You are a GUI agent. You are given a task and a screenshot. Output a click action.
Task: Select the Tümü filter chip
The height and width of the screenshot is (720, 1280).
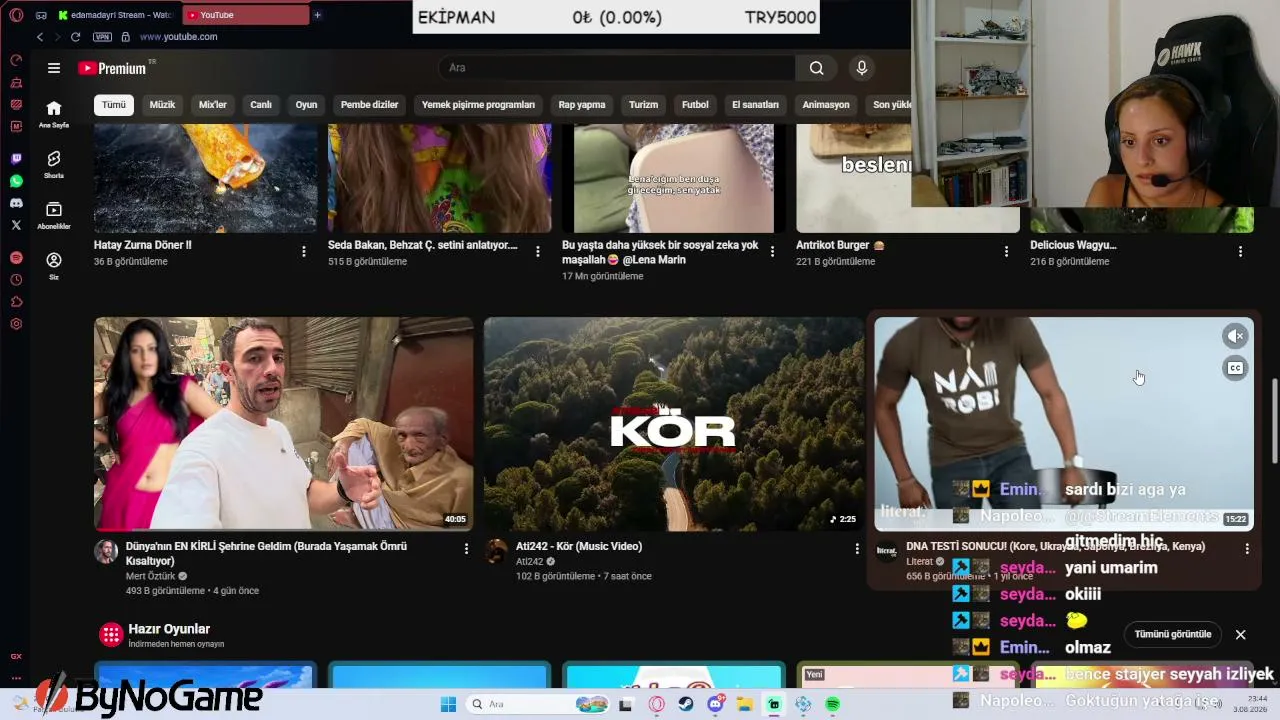pyautogui.click(x=114, y=105)
